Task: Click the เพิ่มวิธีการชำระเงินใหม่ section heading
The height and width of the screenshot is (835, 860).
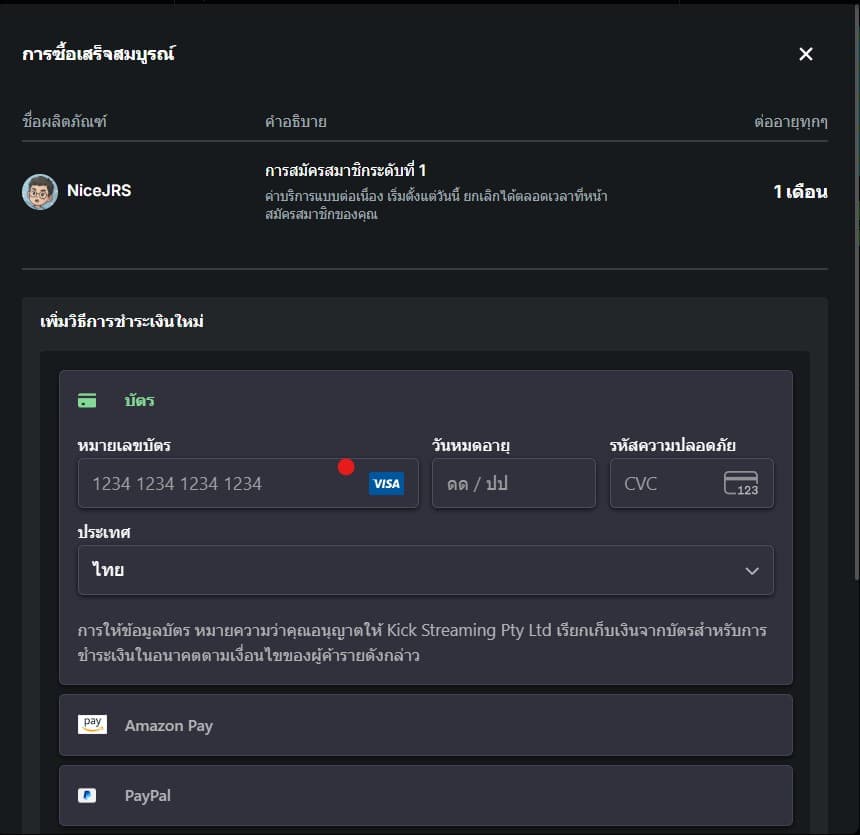Action: 122,321
